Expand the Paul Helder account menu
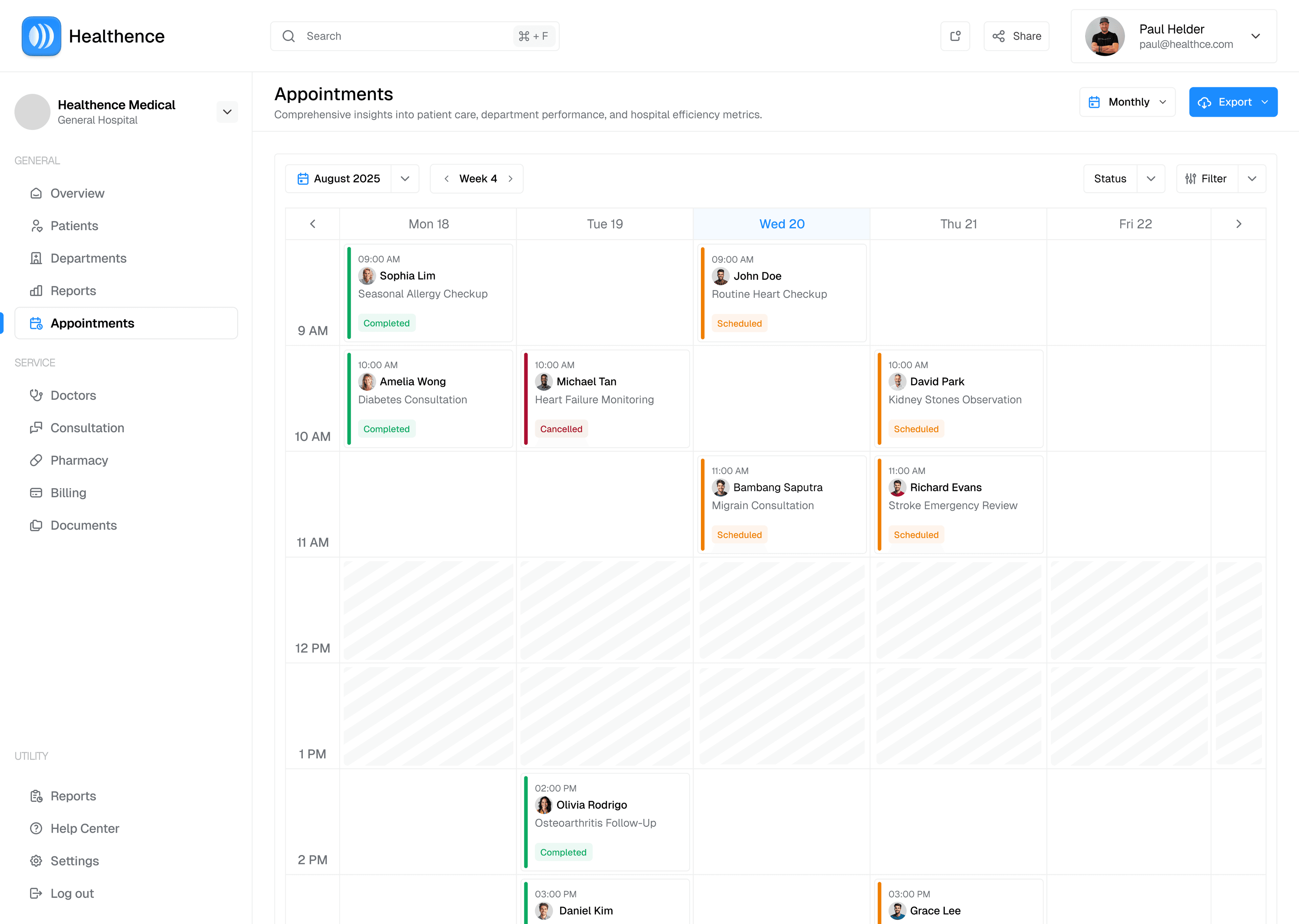The image size is (1299, 924). [x=1256, y=36]
